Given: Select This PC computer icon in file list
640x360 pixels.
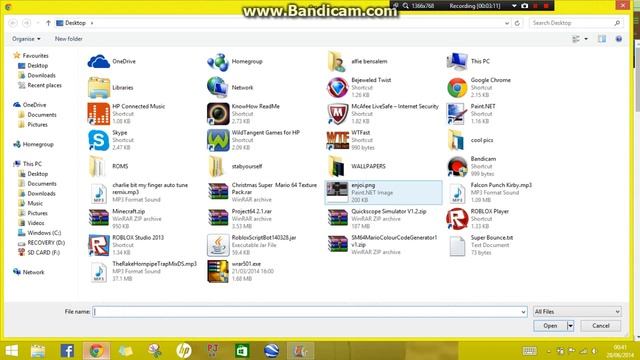Looking at the screenshot, I should tap(457, 62).
